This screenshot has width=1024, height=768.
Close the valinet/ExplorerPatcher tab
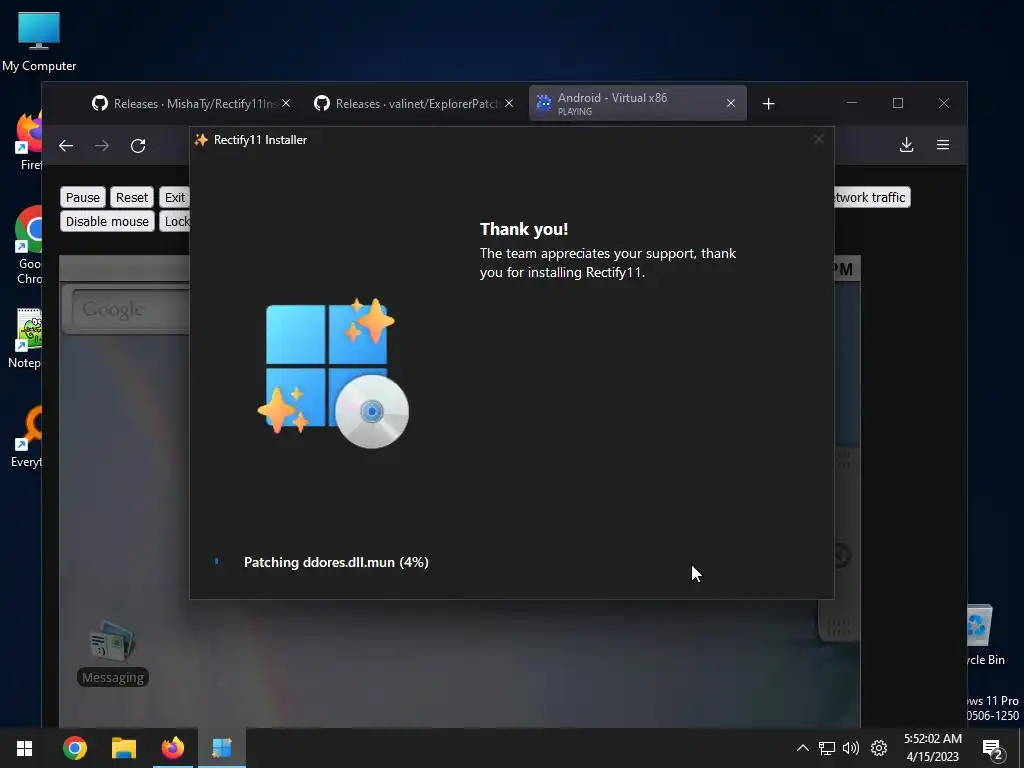[509, 104]
